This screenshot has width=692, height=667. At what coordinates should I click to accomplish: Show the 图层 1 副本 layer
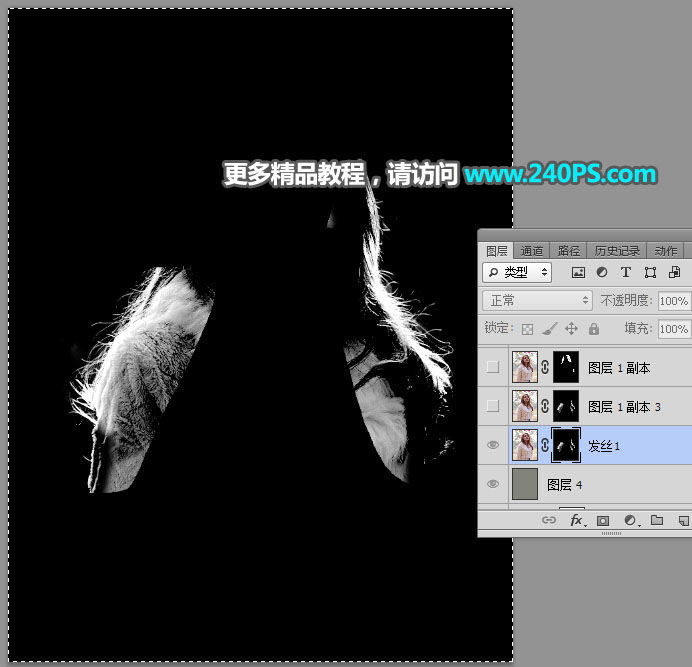493,367
